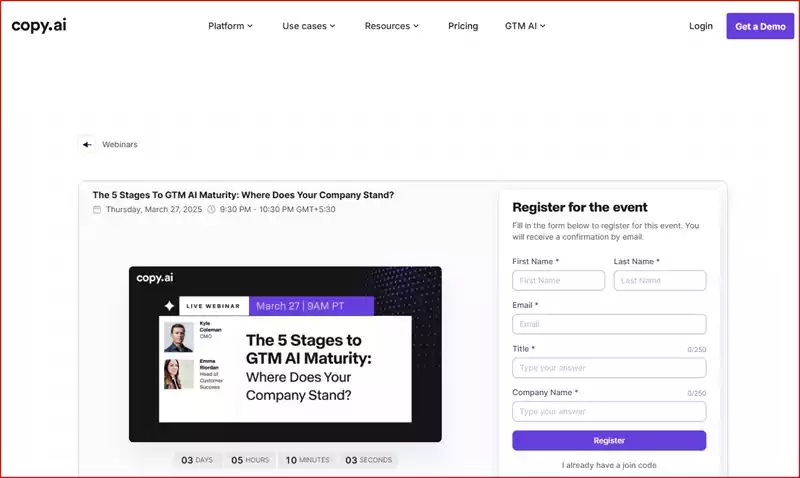Click the '9:30 PM - 10:30 PM GMT+5:30' time text

click(278, 209)
